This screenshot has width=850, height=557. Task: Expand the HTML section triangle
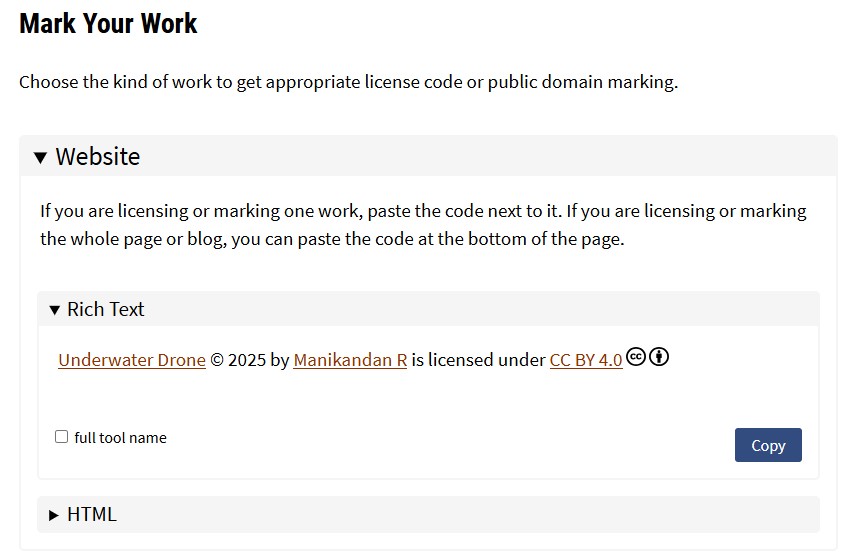[54, 515]
